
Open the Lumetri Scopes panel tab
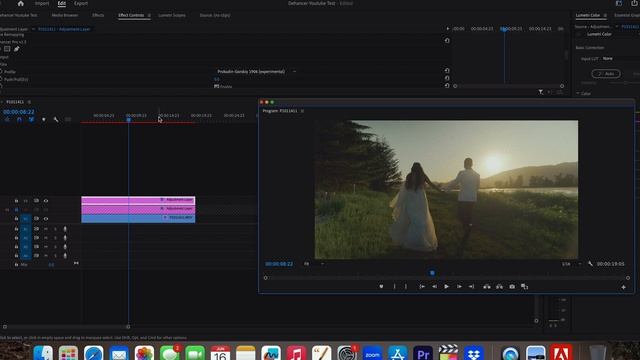[172, 15]
